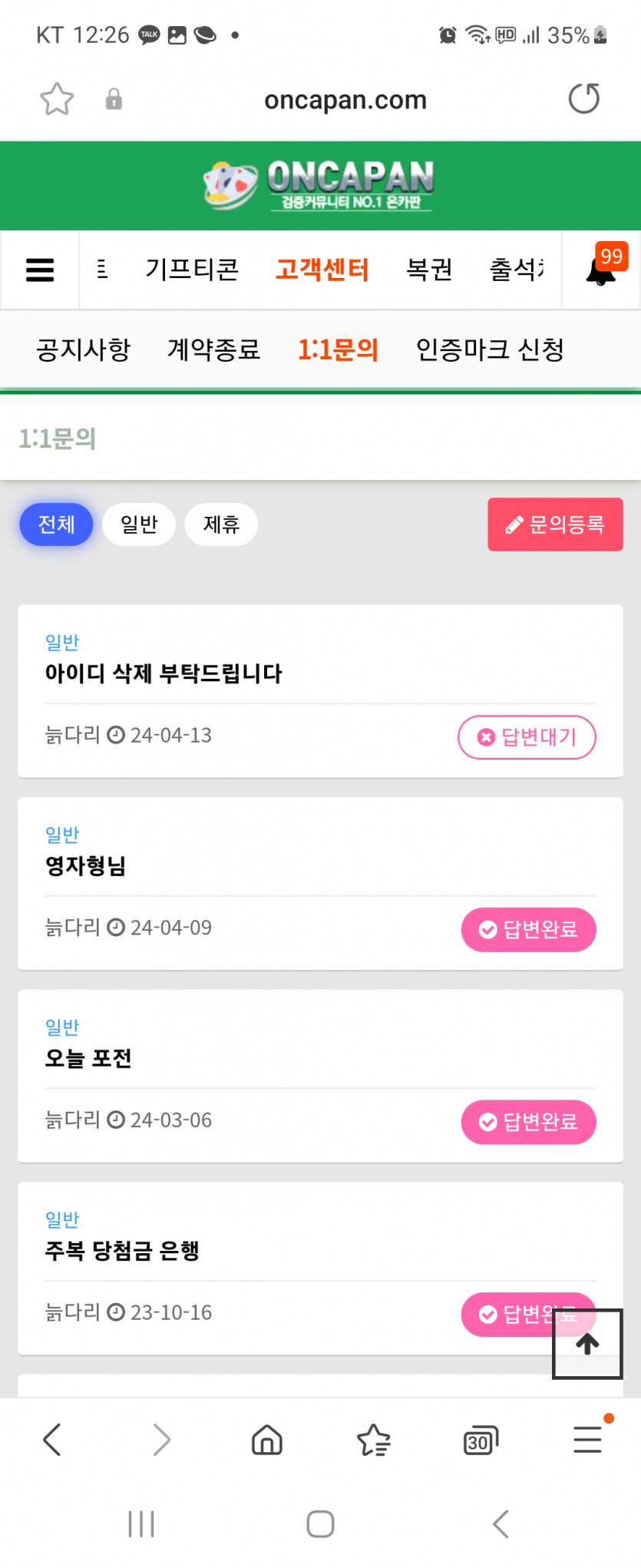The width and height of the screenshot is (641, 1568).
Task: Go to browser home page icon
Action: (x=267, y=1440)
